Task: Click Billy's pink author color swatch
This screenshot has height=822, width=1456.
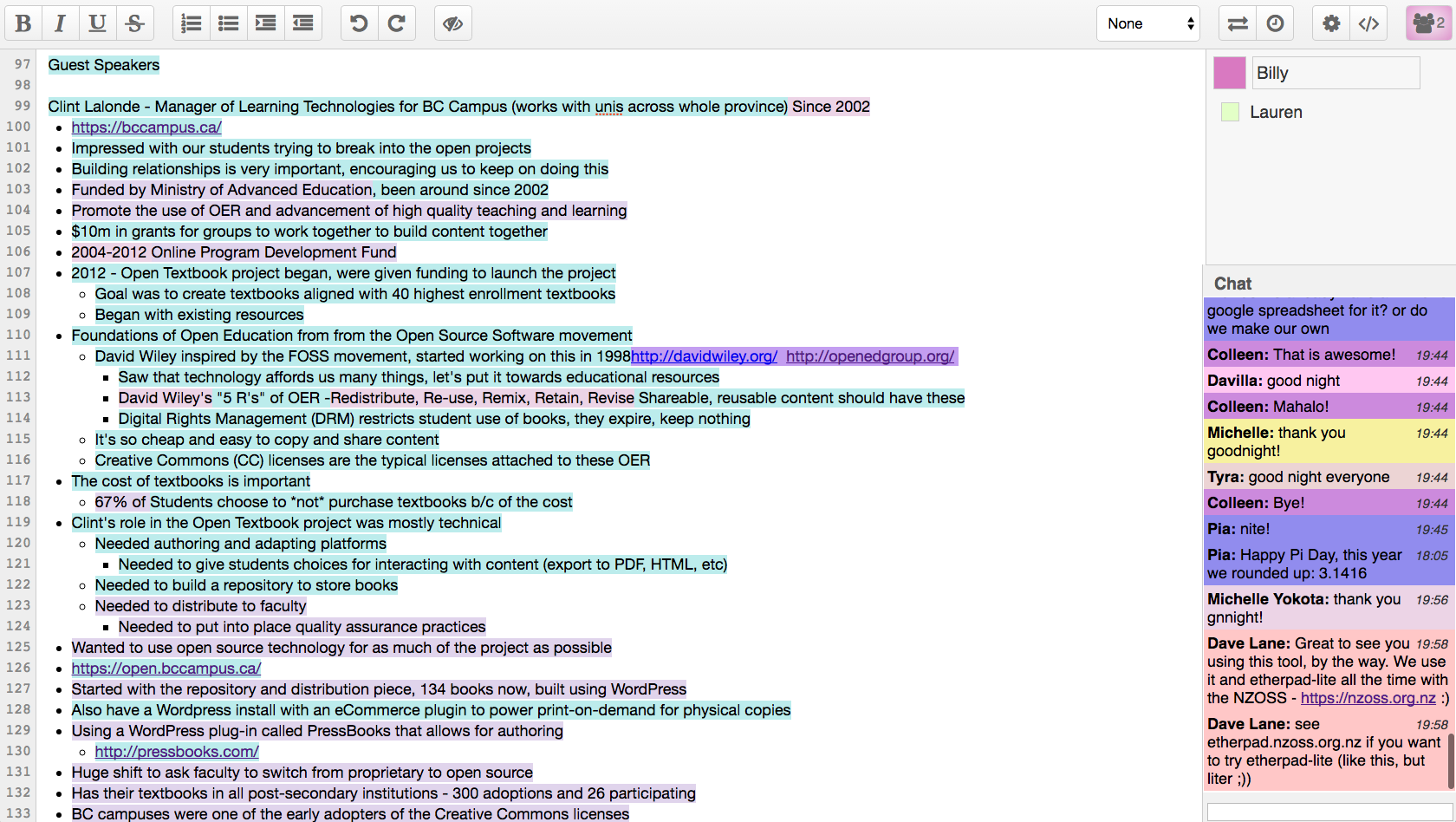Action: pos(1229,73)
